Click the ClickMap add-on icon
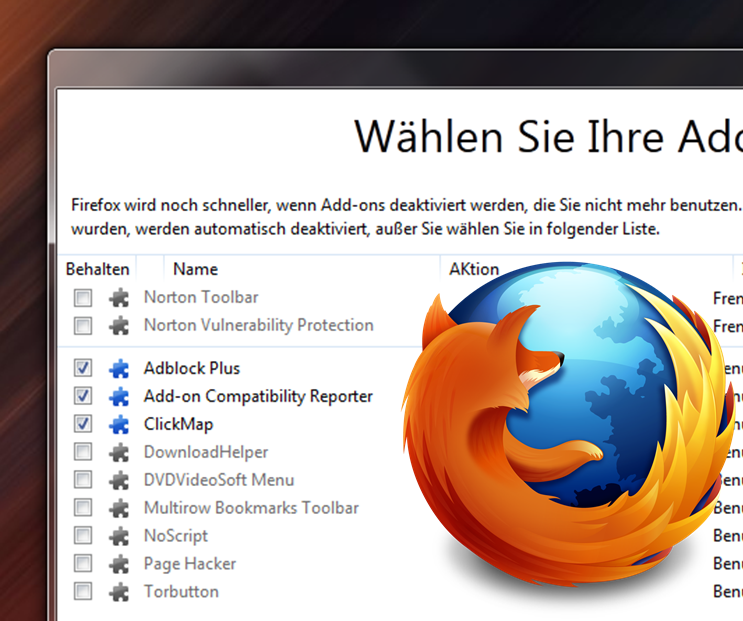 (120, 425)
